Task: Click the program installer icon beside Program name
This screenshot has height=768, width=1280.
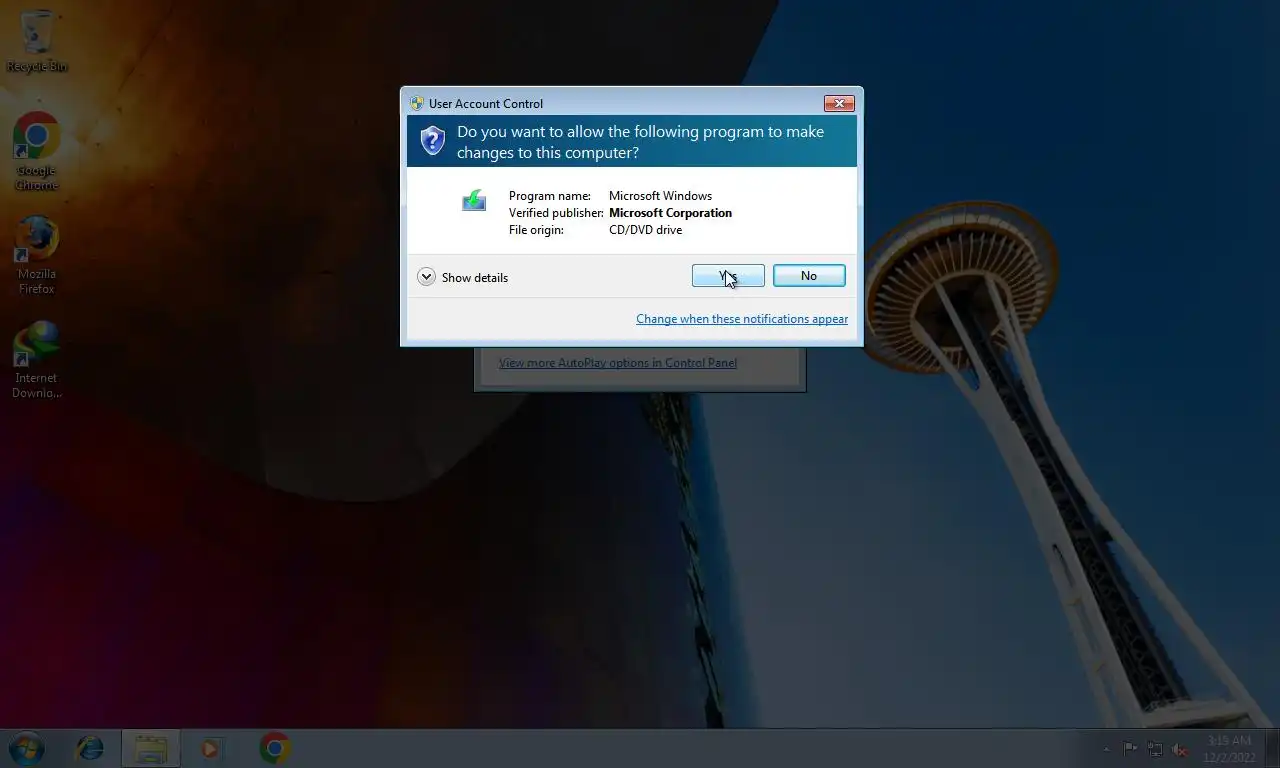Action: click(474, 201)
